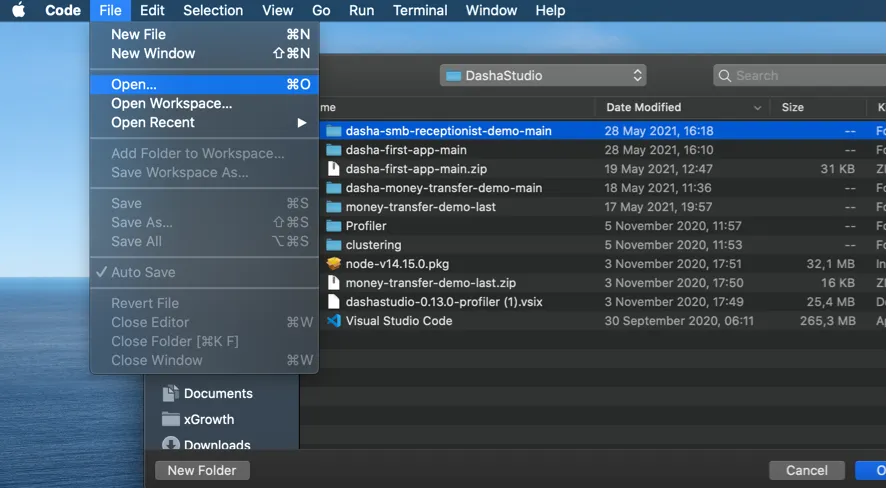Select the dasha-money-transfer-demo-main folder name
Image resolution: width=887 pixels, height=488 pixels.
click(x=444, y=188)
